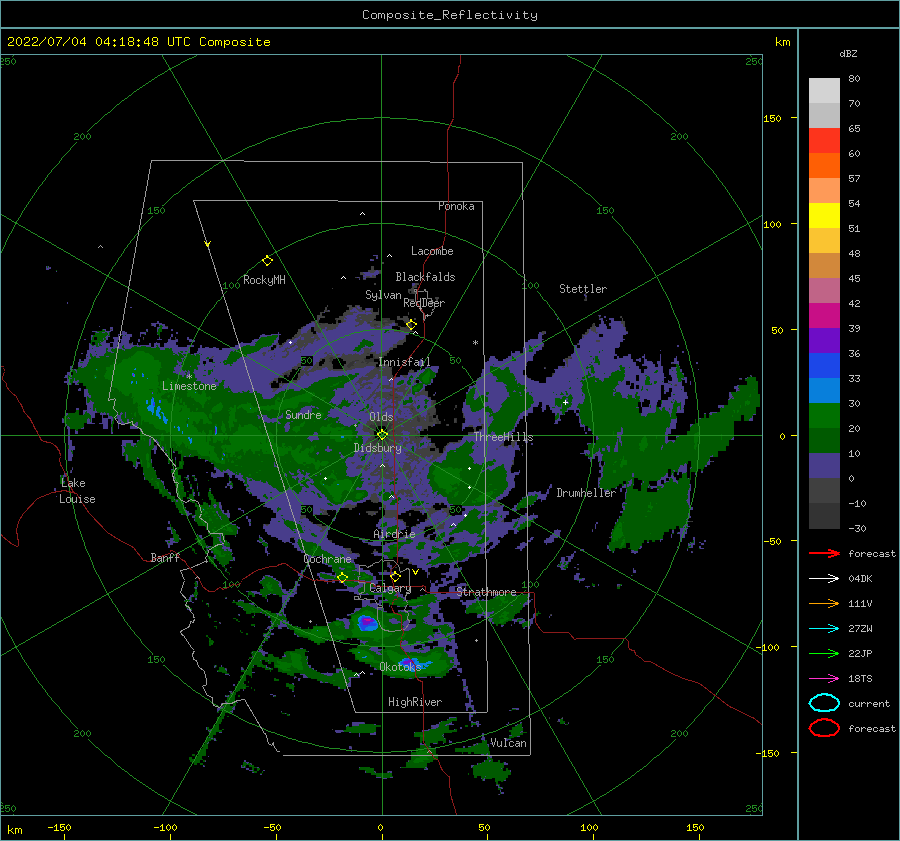Image resolution: width=900 pixels, height=841 pixels.
Task: Click the Limestone label on the map
Action: [x=189, y=386]
